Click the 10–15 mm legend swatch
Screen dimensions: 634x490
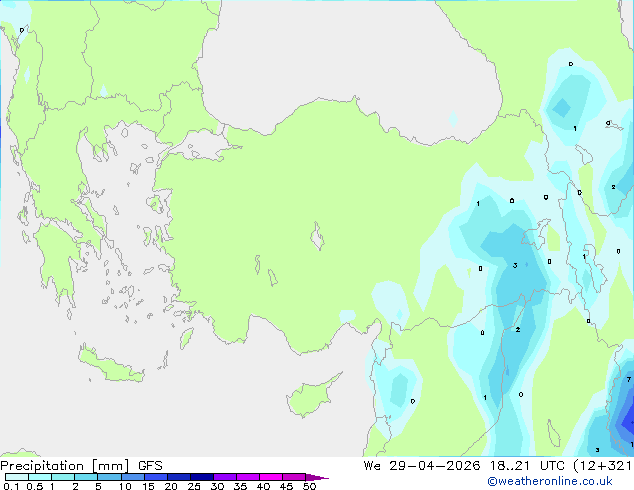pyautogui.click(x=132, y=477)
